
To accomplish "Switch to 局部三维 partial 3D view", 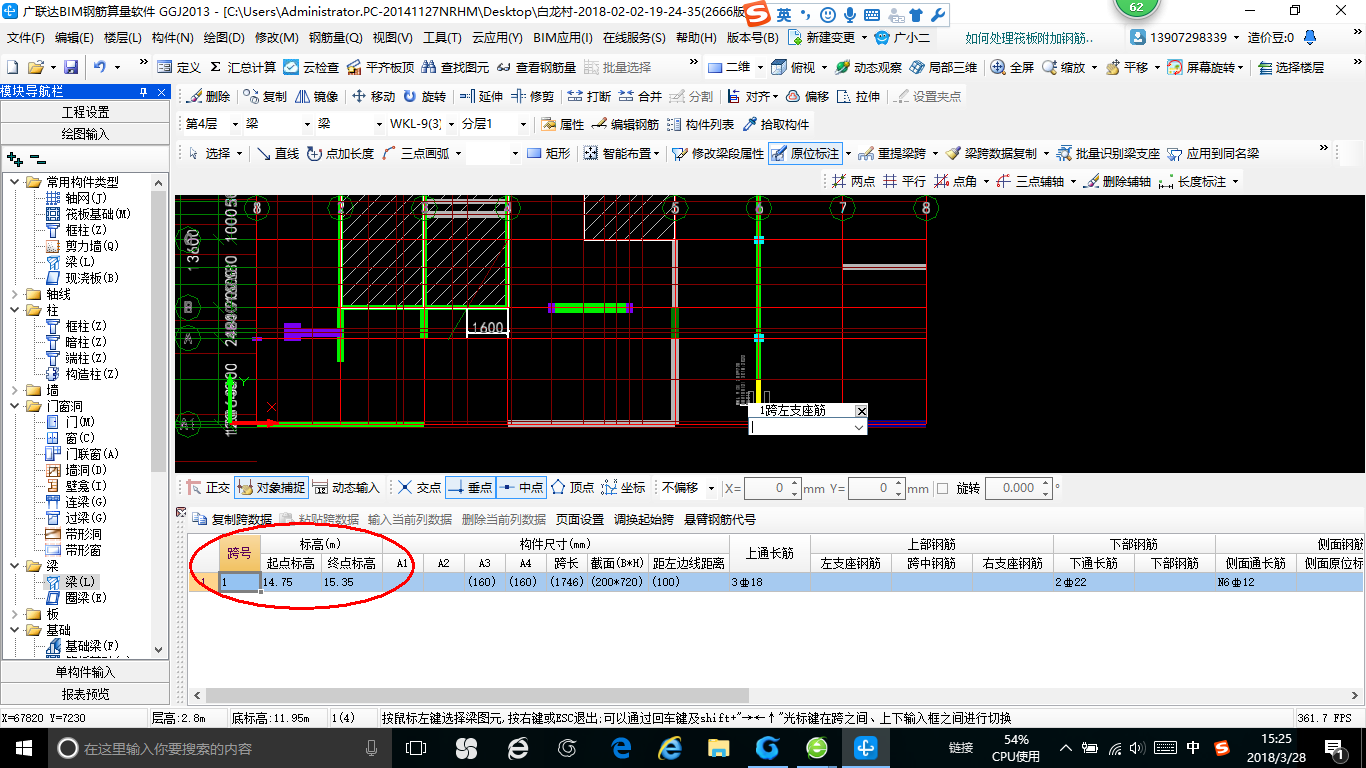I will [943, 67].
